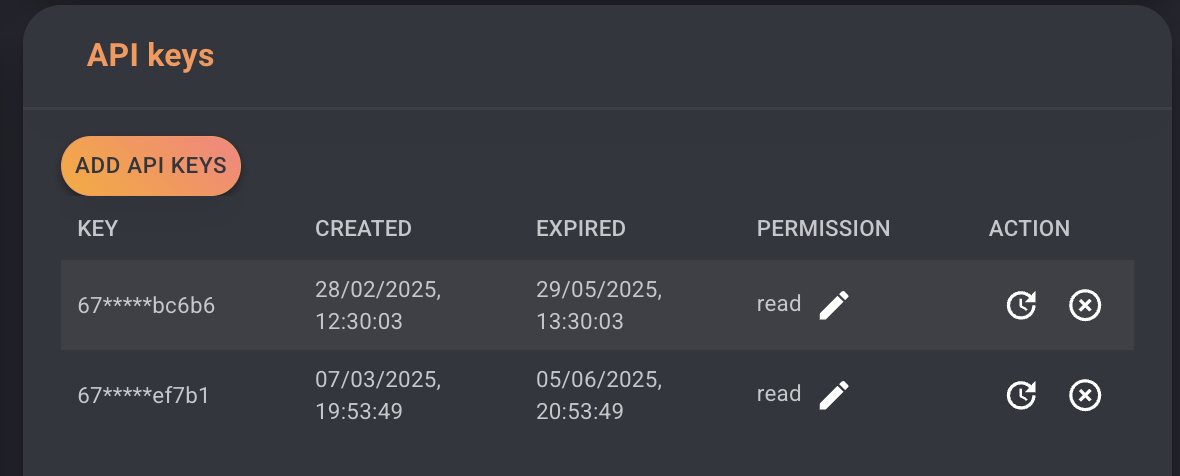Edit permission for key 67*****bc6b6
The width and height of the screenshot is (1180, 476).
pyautogui.click(x=834, y=305)
